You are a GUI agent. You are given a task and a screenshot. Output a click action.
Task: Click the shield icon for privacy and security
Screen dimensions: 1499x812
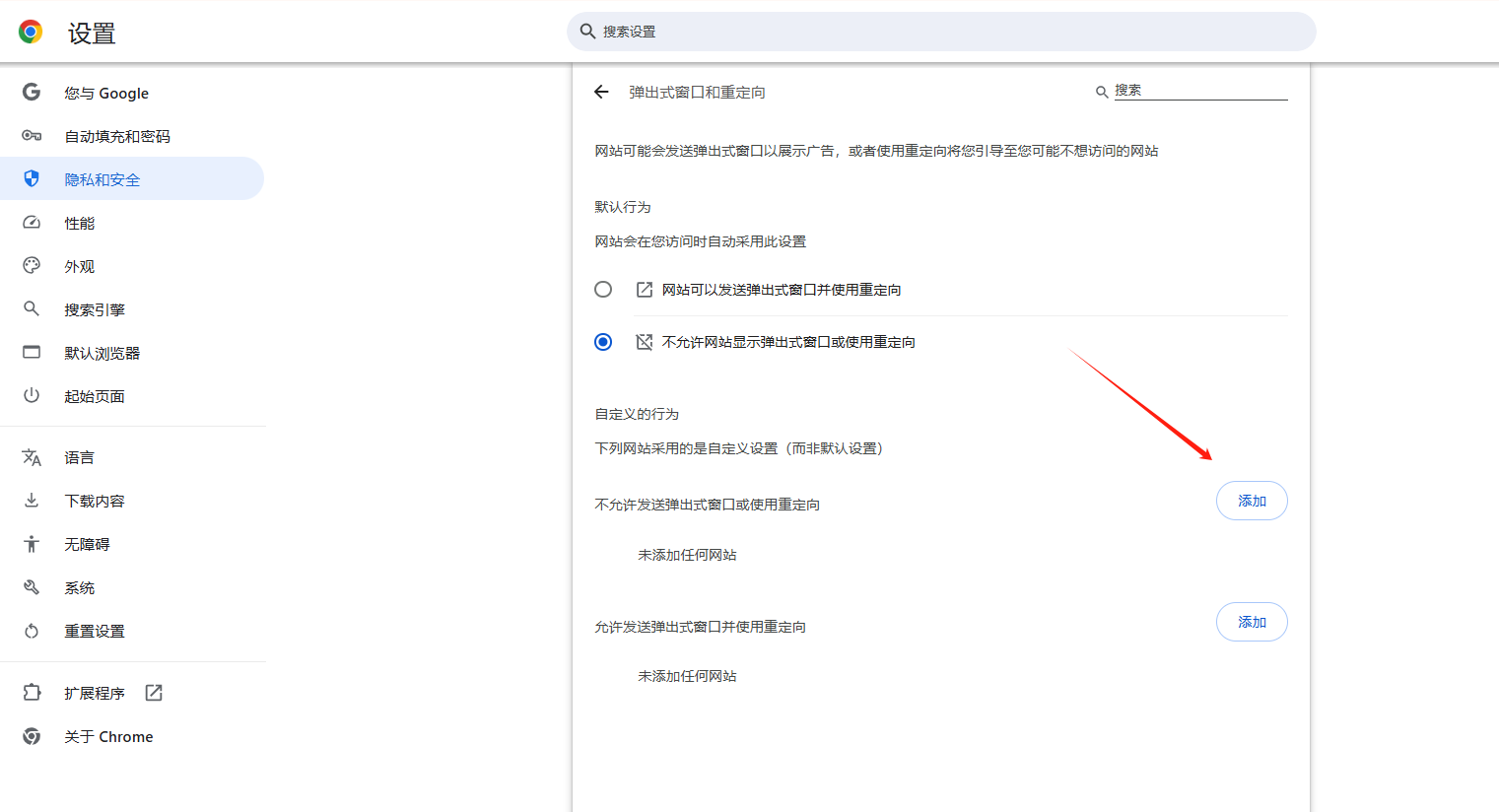[x=32, y=178]
